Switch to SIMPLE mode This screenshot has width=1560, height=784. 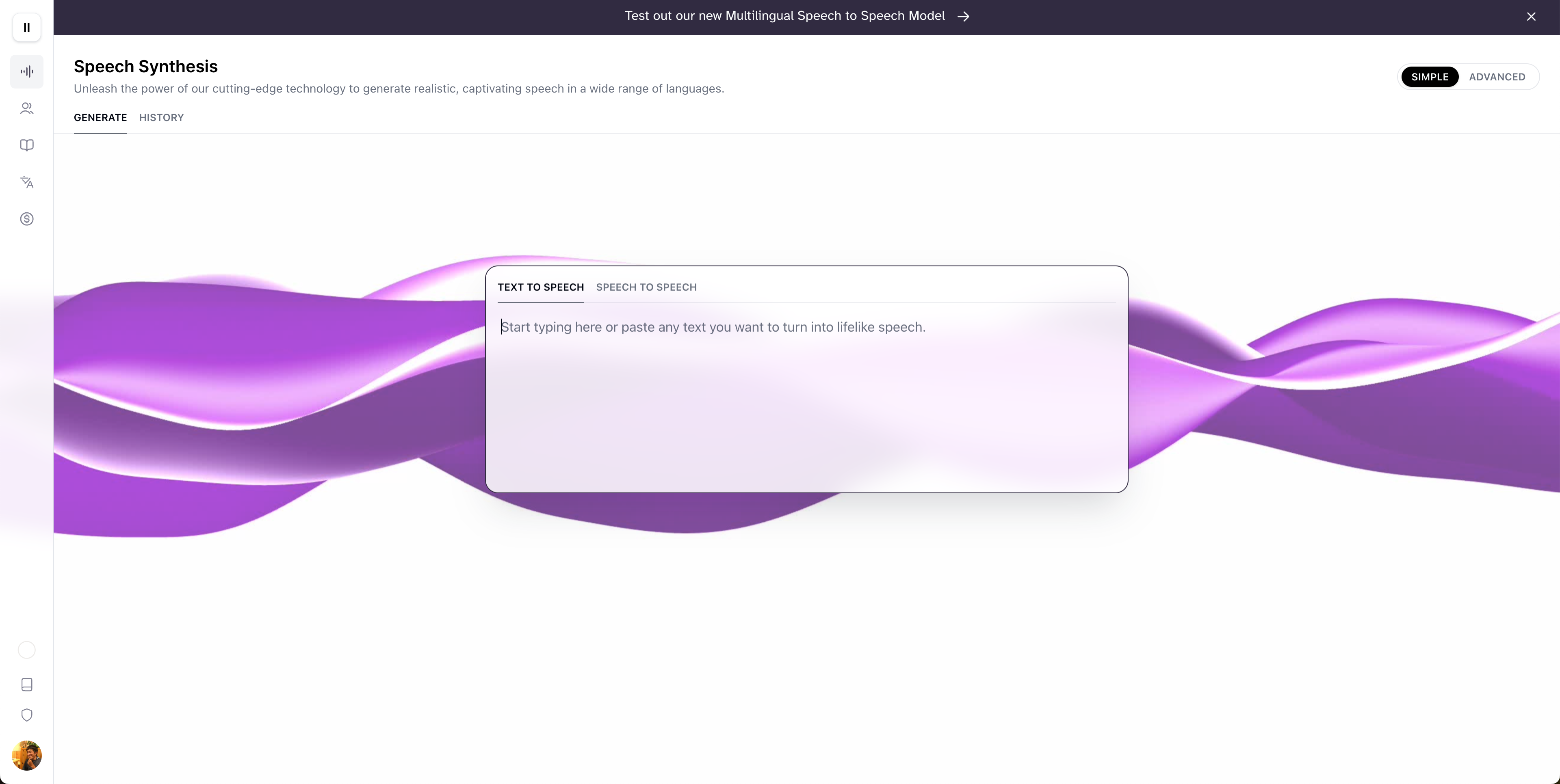1429,77
